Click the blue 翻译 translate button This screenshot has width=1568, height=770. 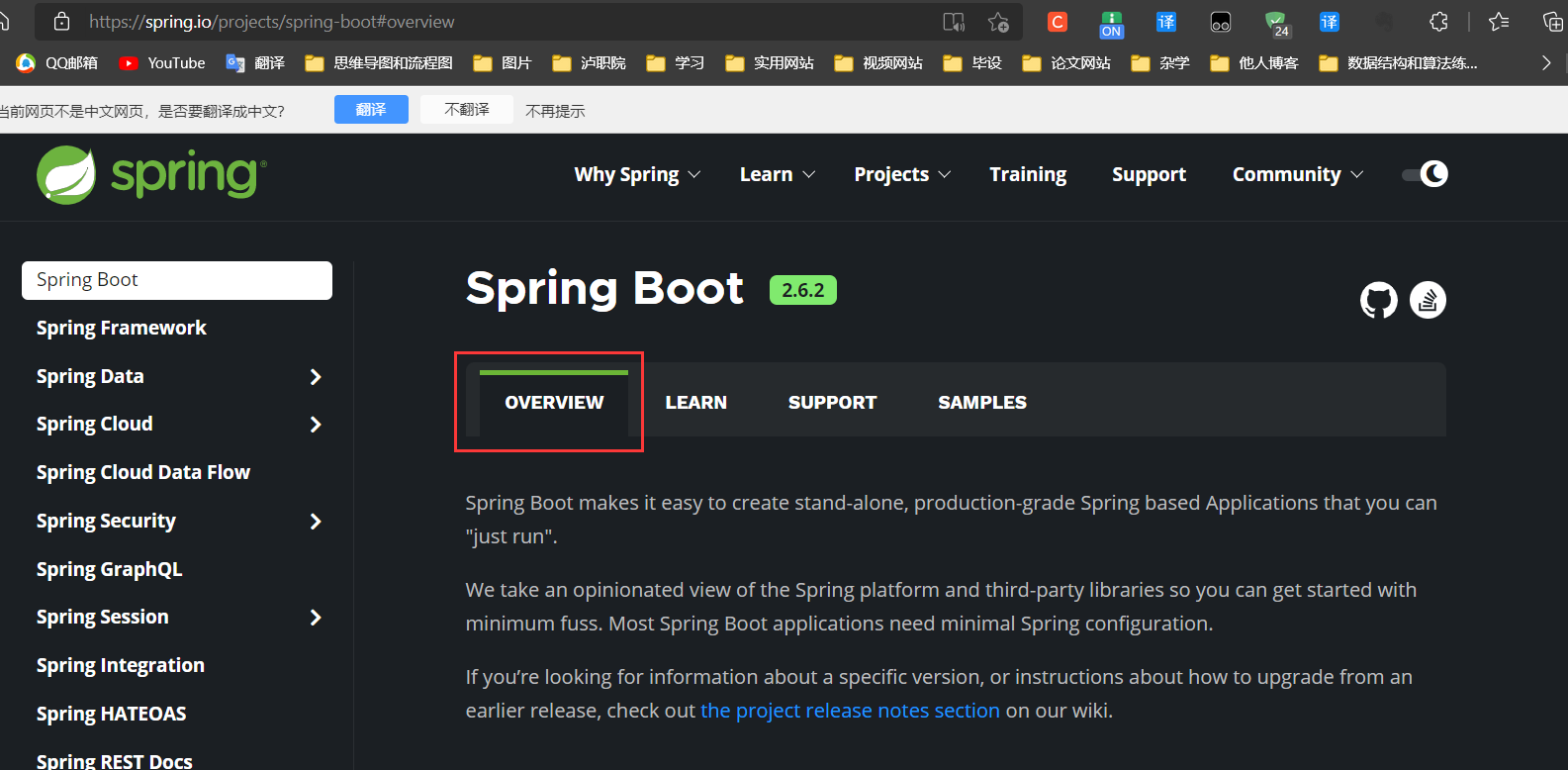[x=371, y=109]
